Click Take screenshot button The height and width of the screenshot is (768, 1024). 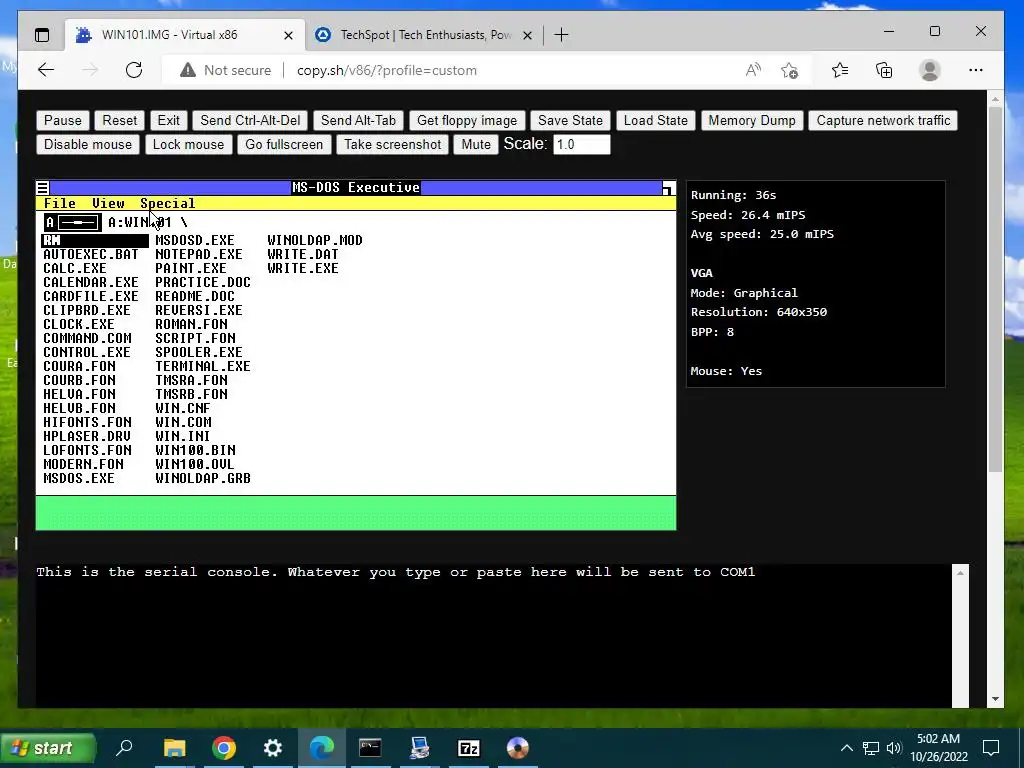[x=392, y=144]
